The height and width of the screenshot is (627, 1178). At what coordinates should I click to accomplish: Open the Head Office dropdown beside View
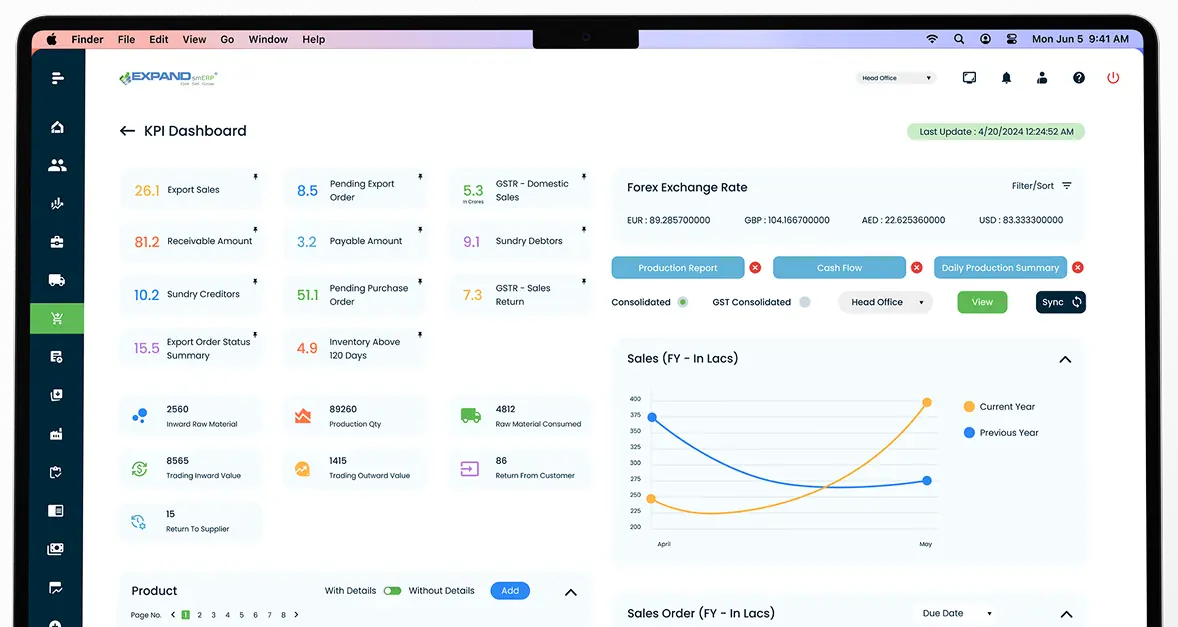(x=884, y=302)
